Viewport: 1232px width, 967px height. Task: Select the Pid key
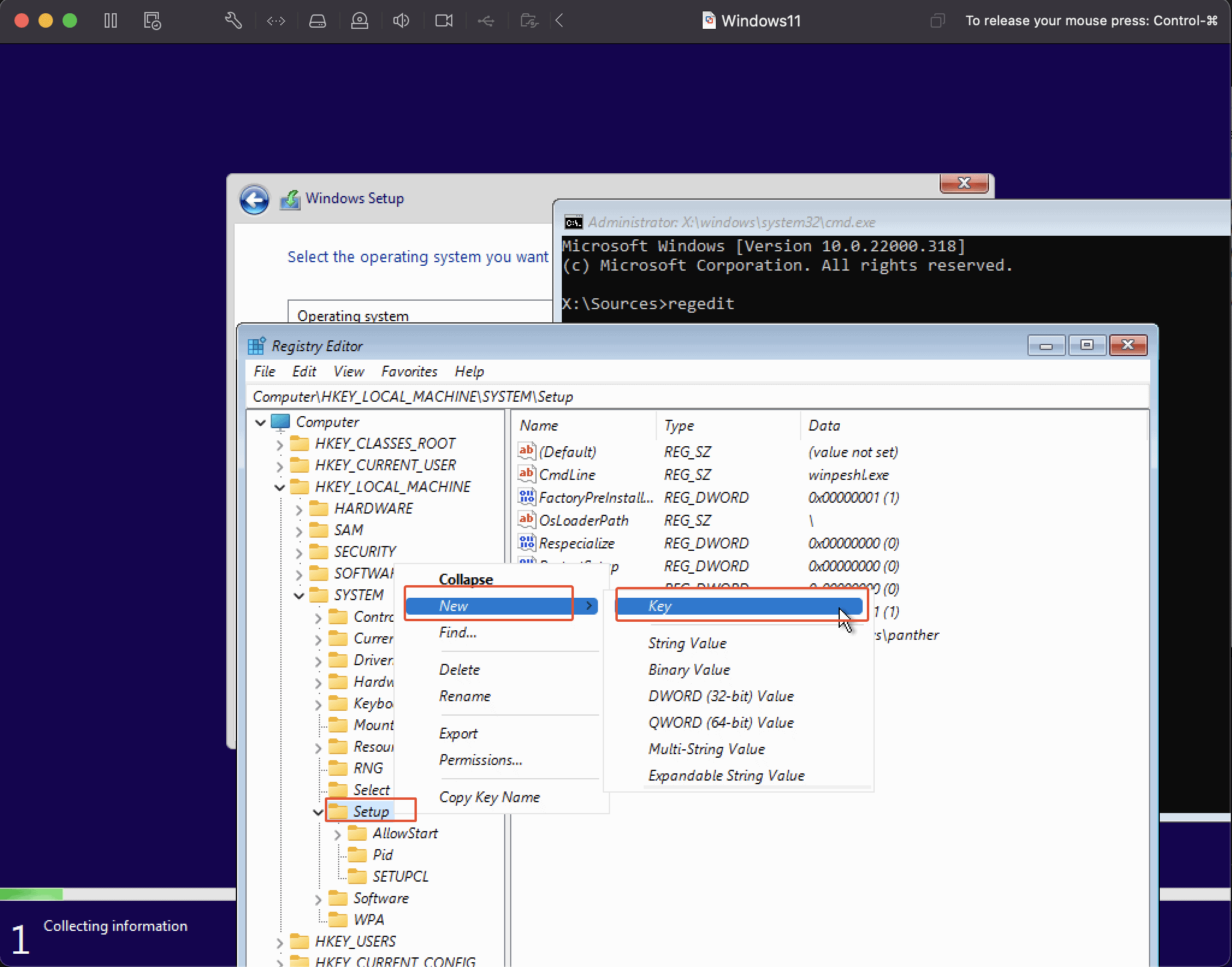[x=383, y=855]
